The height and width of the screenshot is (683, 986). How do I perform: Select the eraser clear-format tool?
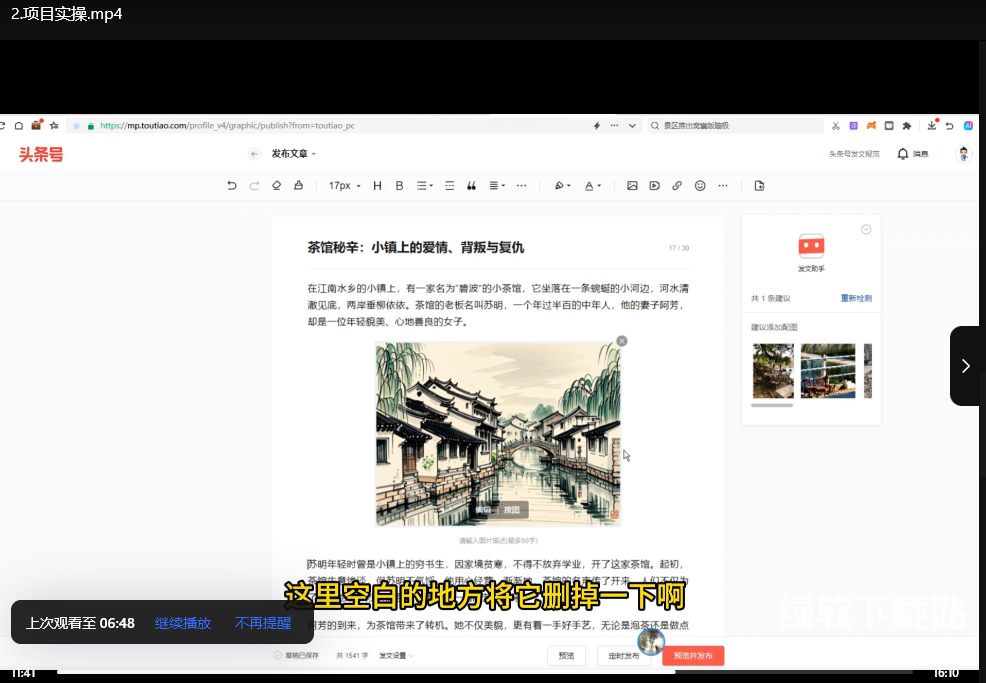(276, 186)
